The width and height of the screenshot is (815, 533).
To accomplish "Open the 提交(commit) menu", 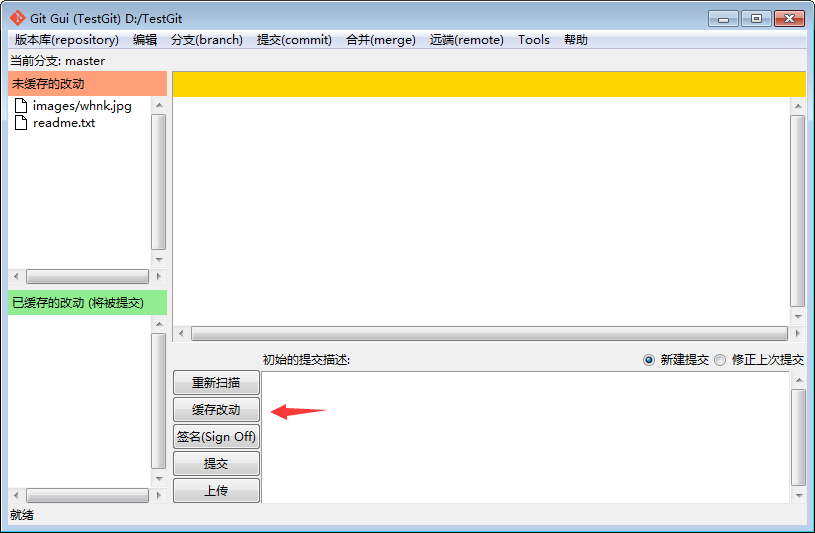I will coord(294,40).
